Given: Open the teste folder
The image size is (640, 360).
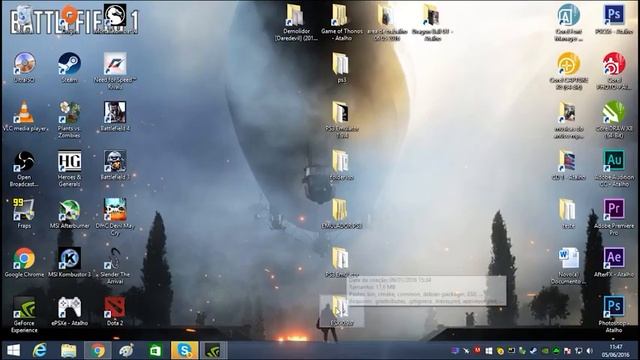Looking at the screenshot, I should [569, 213].
